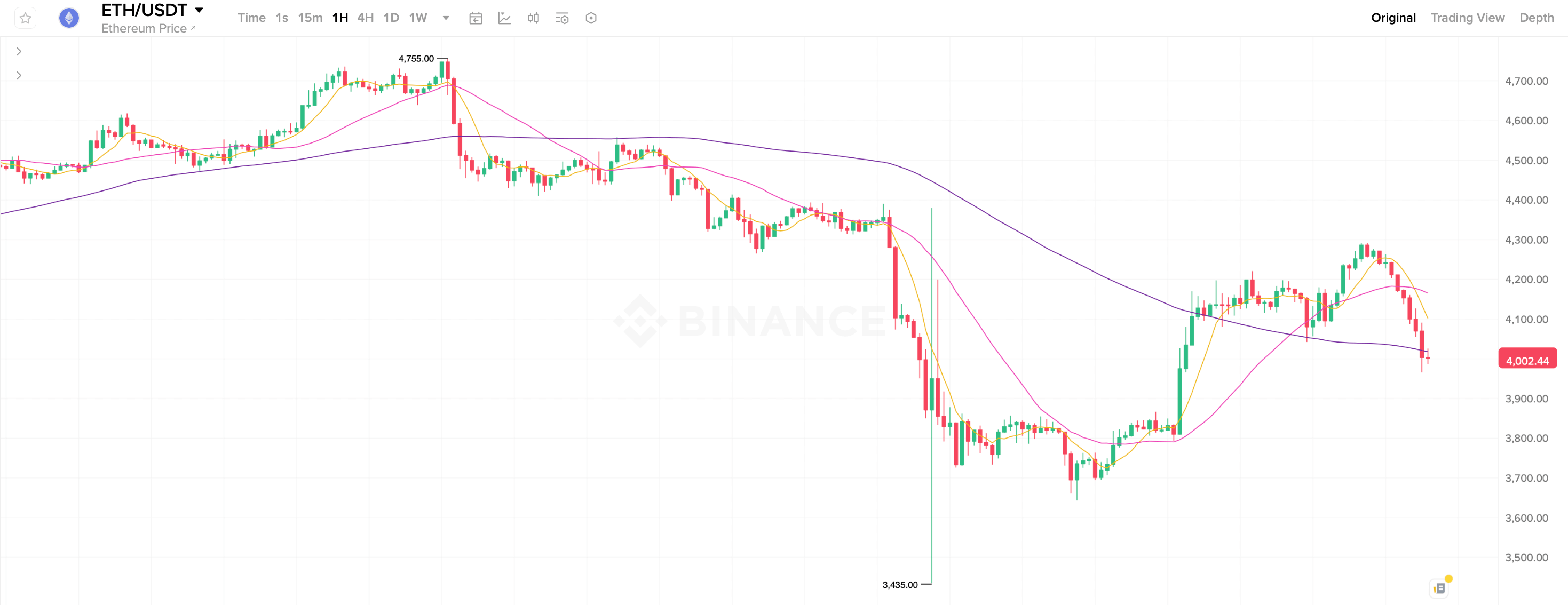The image size is (1568, 605).
Task: Open the Ethereum Price link
Action: tap(148, 29)
